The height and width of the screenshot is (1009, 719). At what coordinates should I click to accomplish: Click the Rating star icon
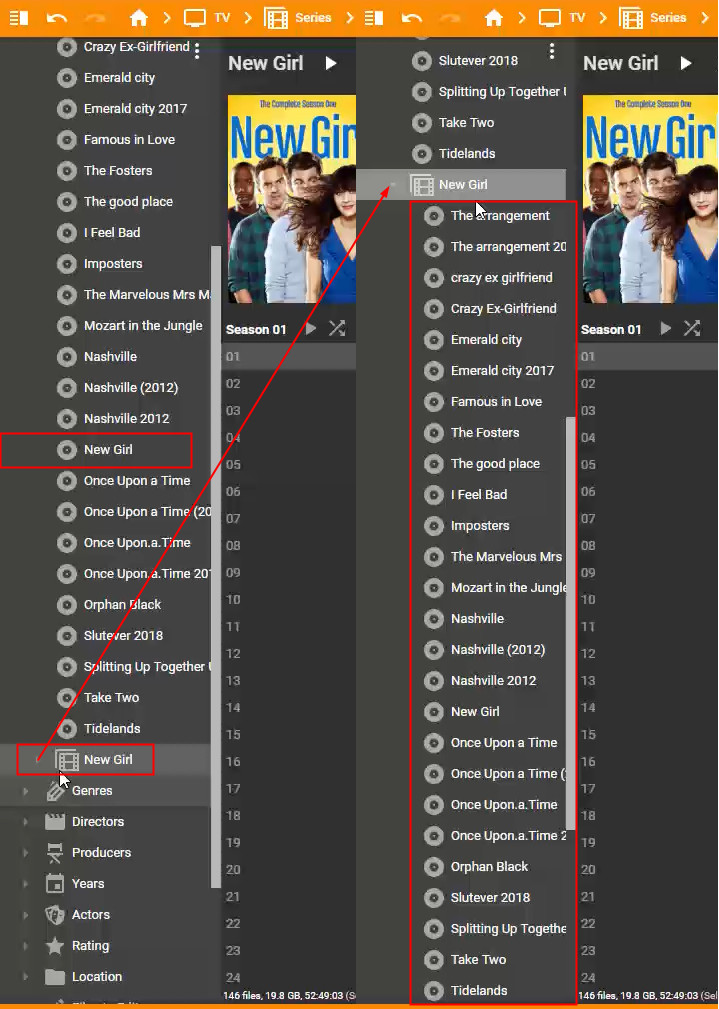[55, 946]
